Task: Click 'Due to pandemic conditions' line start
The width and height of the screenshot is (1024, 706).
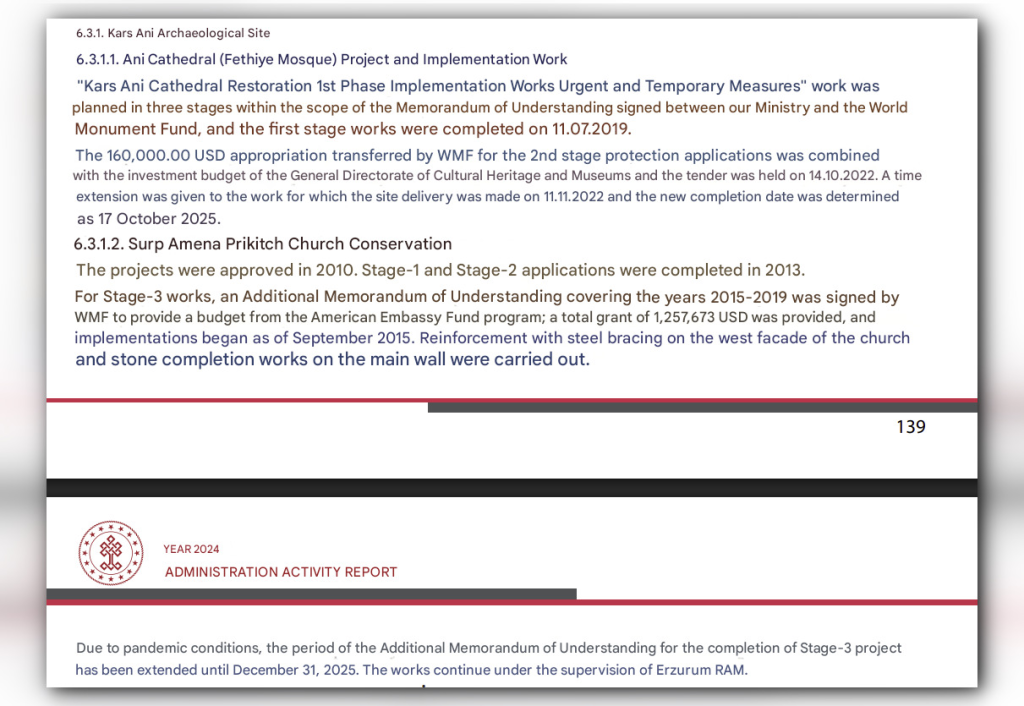Action: 168,649
